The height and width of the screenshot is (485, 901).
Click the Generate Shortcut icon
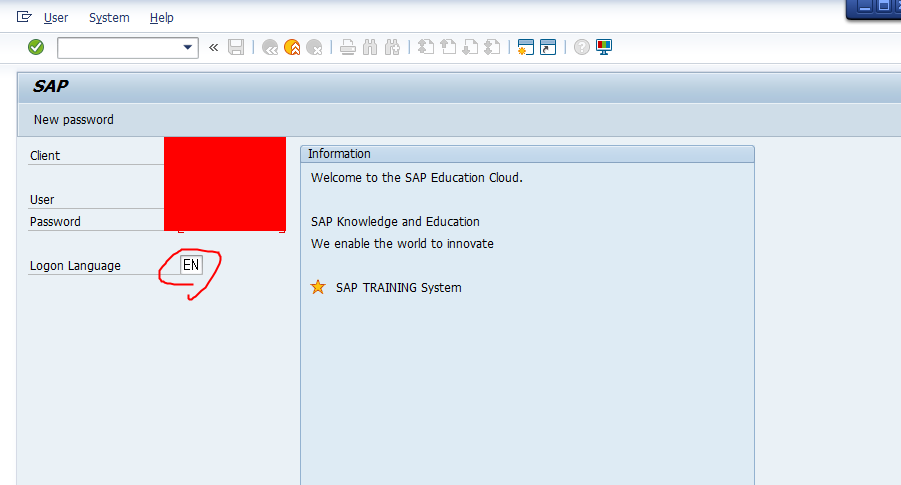(x=548, y=47)
